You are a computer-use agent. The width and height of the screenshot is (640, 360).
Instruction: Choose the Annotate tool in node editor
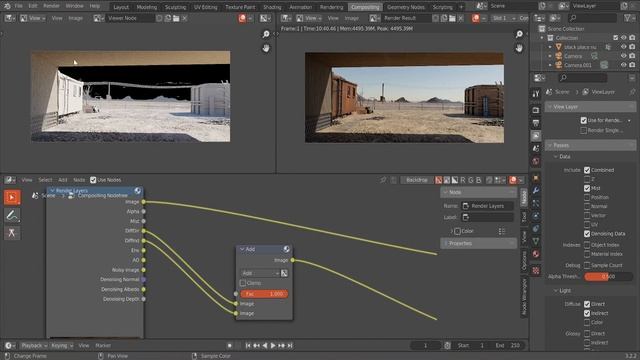[x=12, y=215]
